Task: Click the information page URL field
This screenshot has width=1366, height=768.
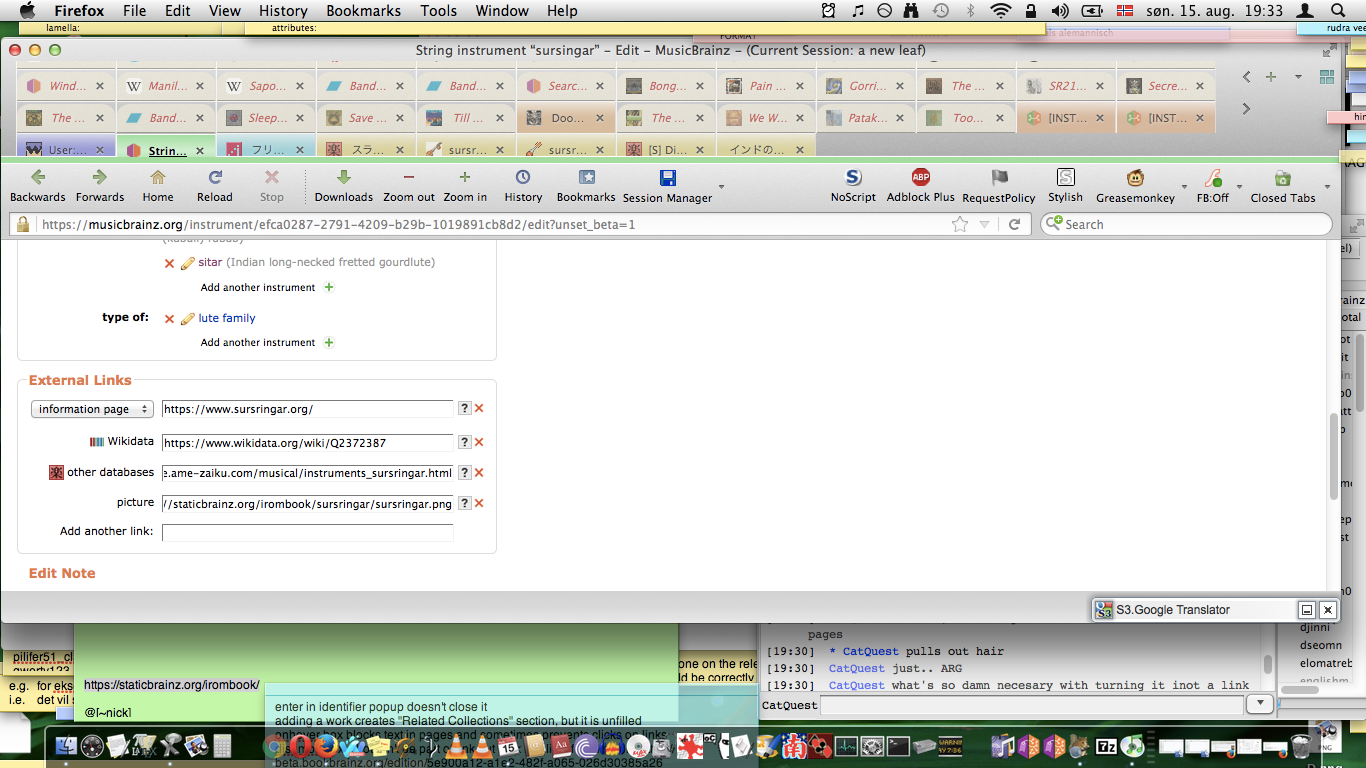Action: [308, 408]
